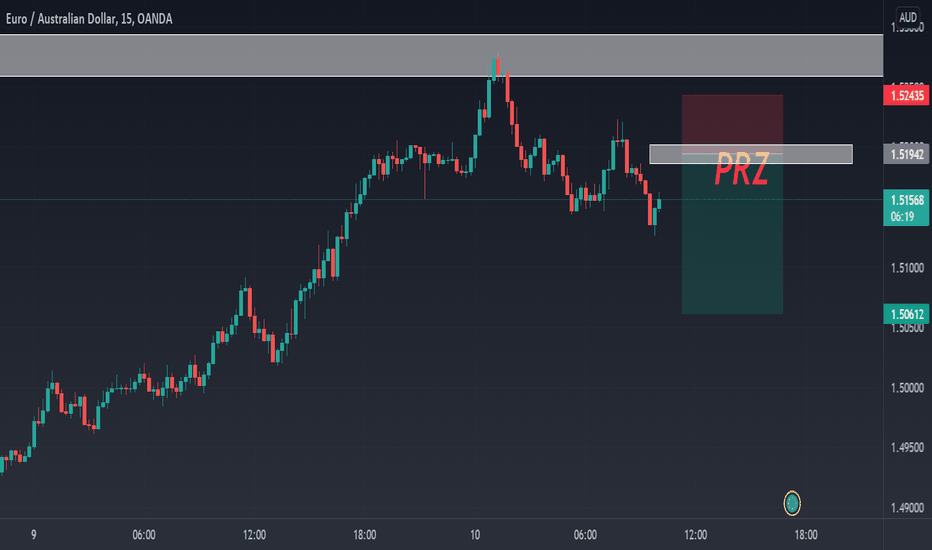This screenshot has width=932, height=550.
Task: Click the small gray PRZ rectangle zone
Action: 751,154
